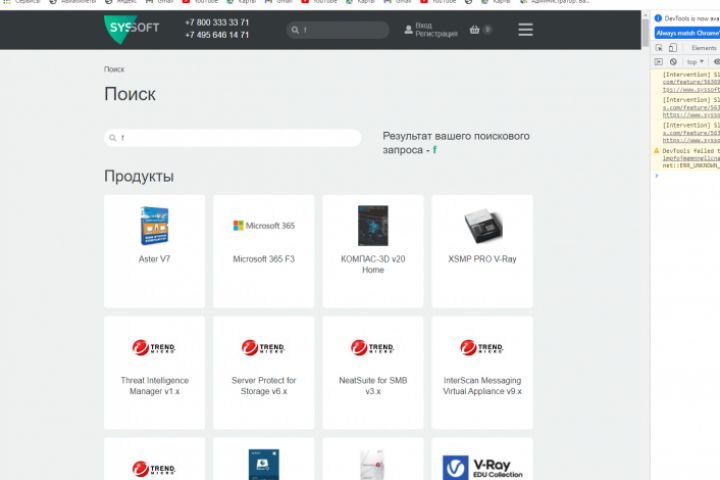Click the SYSSOFT logo in the header

pos(131,28)
